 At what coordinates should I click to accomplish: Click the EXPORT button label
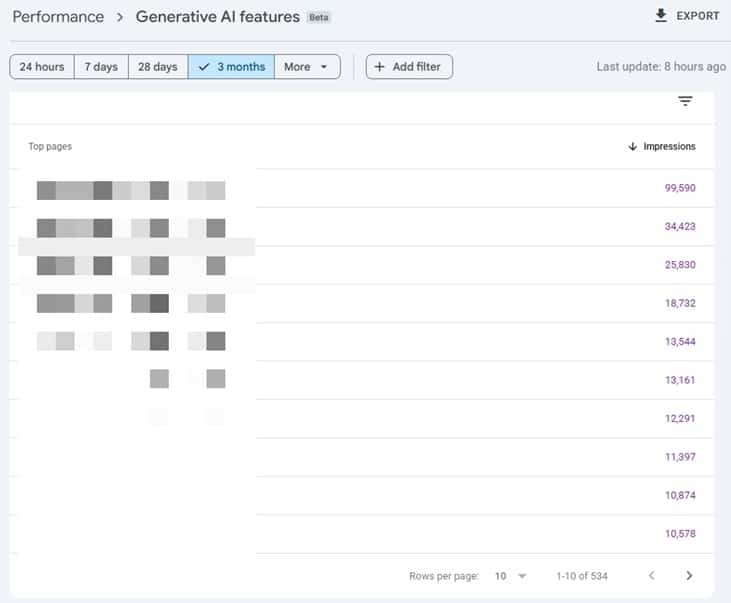697,16
